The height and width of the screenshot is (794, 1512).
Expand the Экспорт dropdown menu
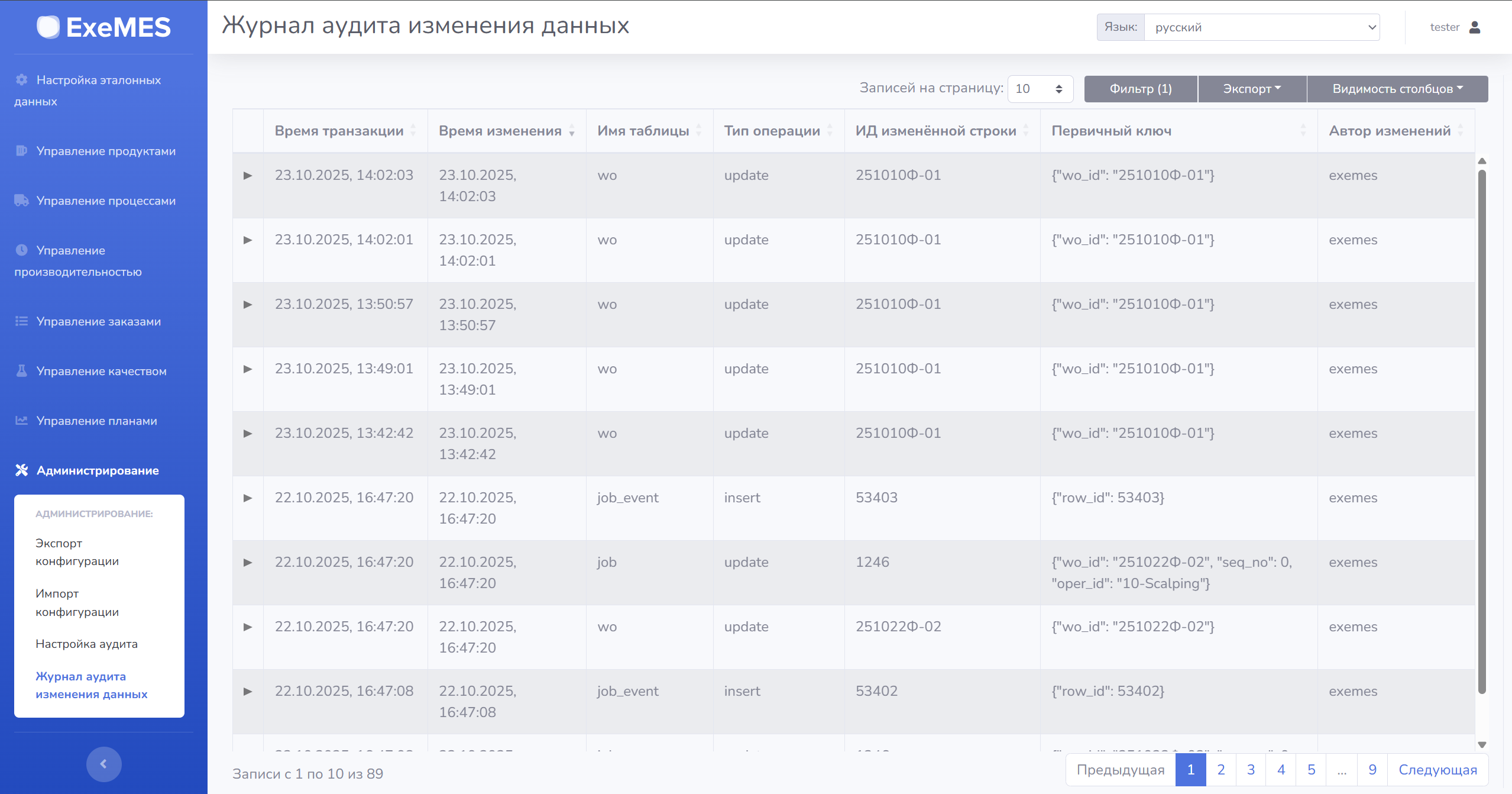coord(1252,89)
